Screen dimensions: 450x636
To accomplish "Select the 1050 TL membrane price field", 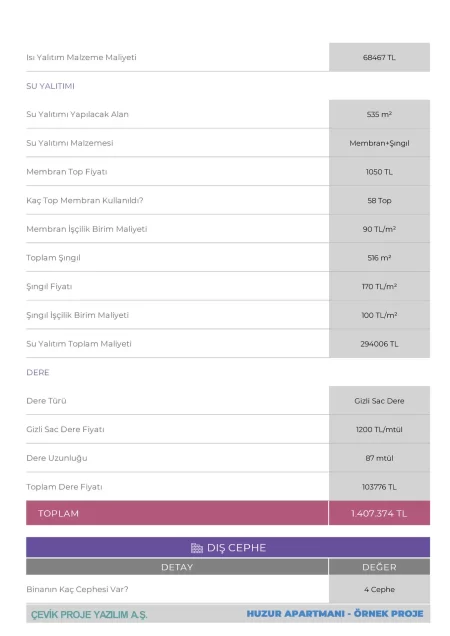I will coord(379,172).
